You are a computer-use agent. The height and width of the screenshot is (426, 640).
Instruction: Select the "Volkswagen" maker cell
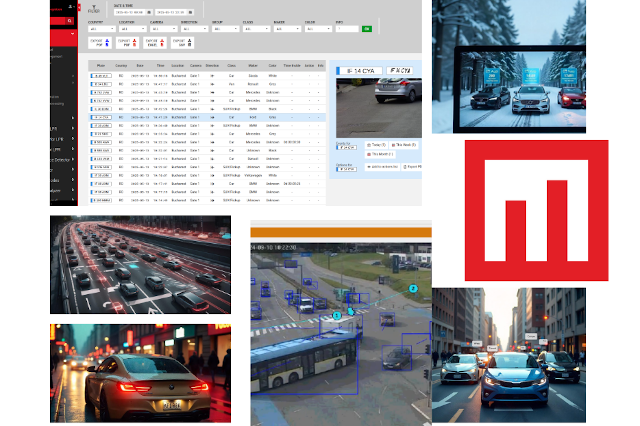coord(253,175)
